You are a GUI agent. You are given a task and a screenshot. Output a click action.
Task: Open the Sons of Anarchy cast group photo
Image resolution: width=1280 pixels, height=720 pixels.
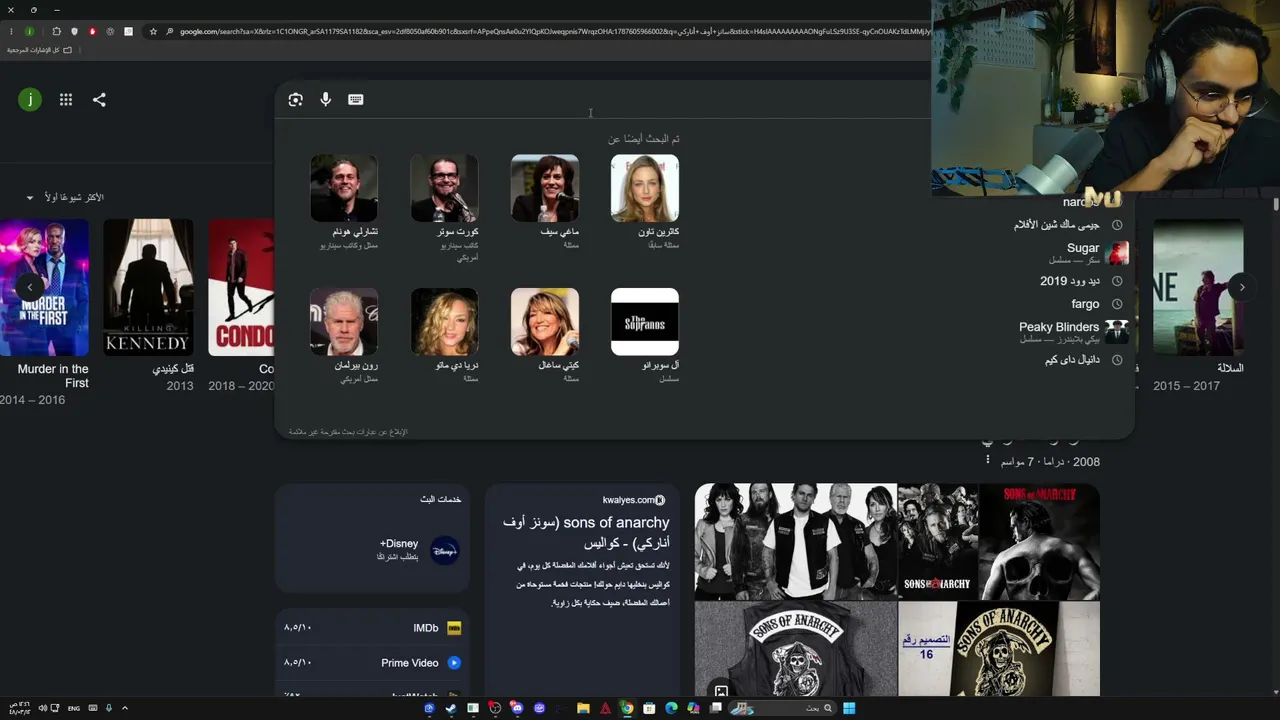click(x=796, y=542)
